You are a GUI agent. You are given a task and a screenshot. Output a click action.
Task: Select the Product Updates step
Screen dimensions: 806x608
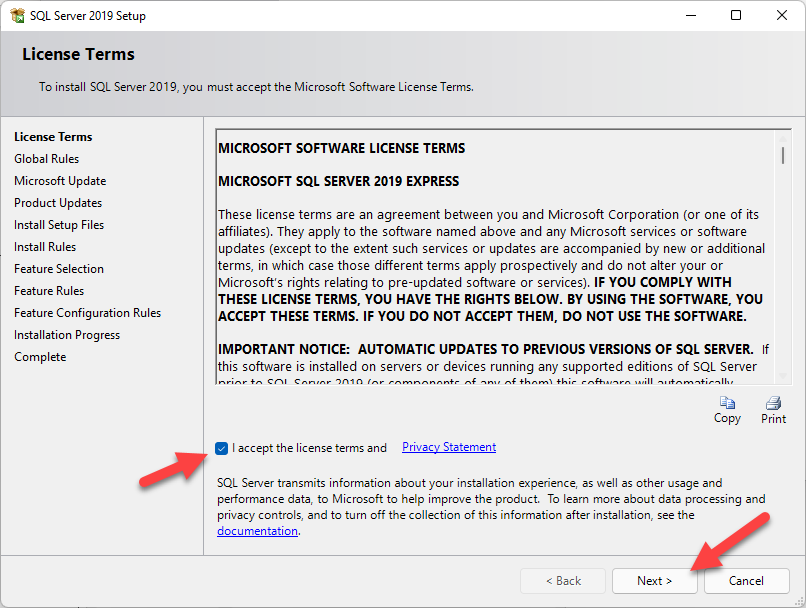(58, 203)
